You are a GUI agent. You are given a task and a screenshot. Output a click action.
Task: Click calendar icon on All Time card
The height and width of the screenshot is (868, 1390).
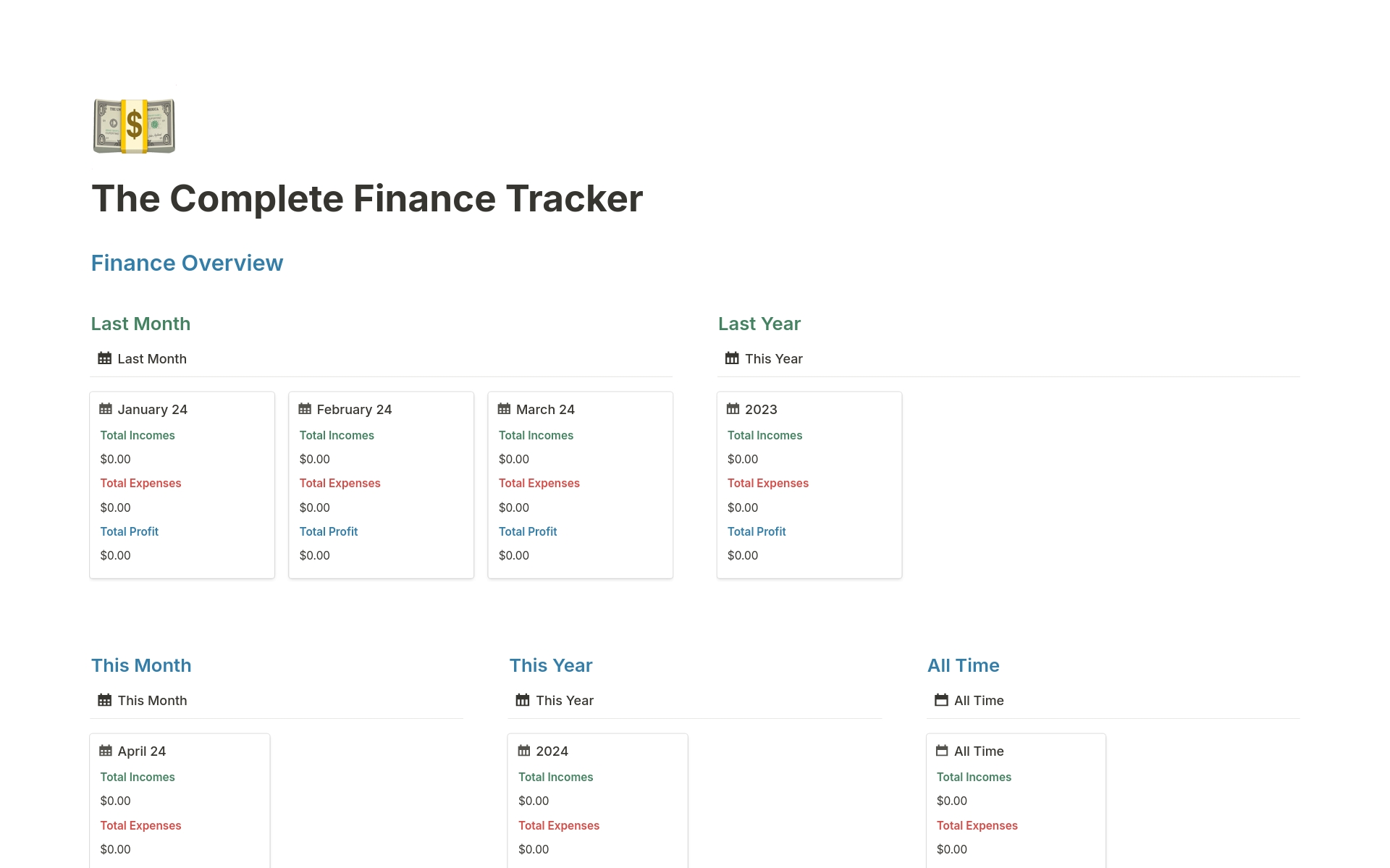pos(942,751)
